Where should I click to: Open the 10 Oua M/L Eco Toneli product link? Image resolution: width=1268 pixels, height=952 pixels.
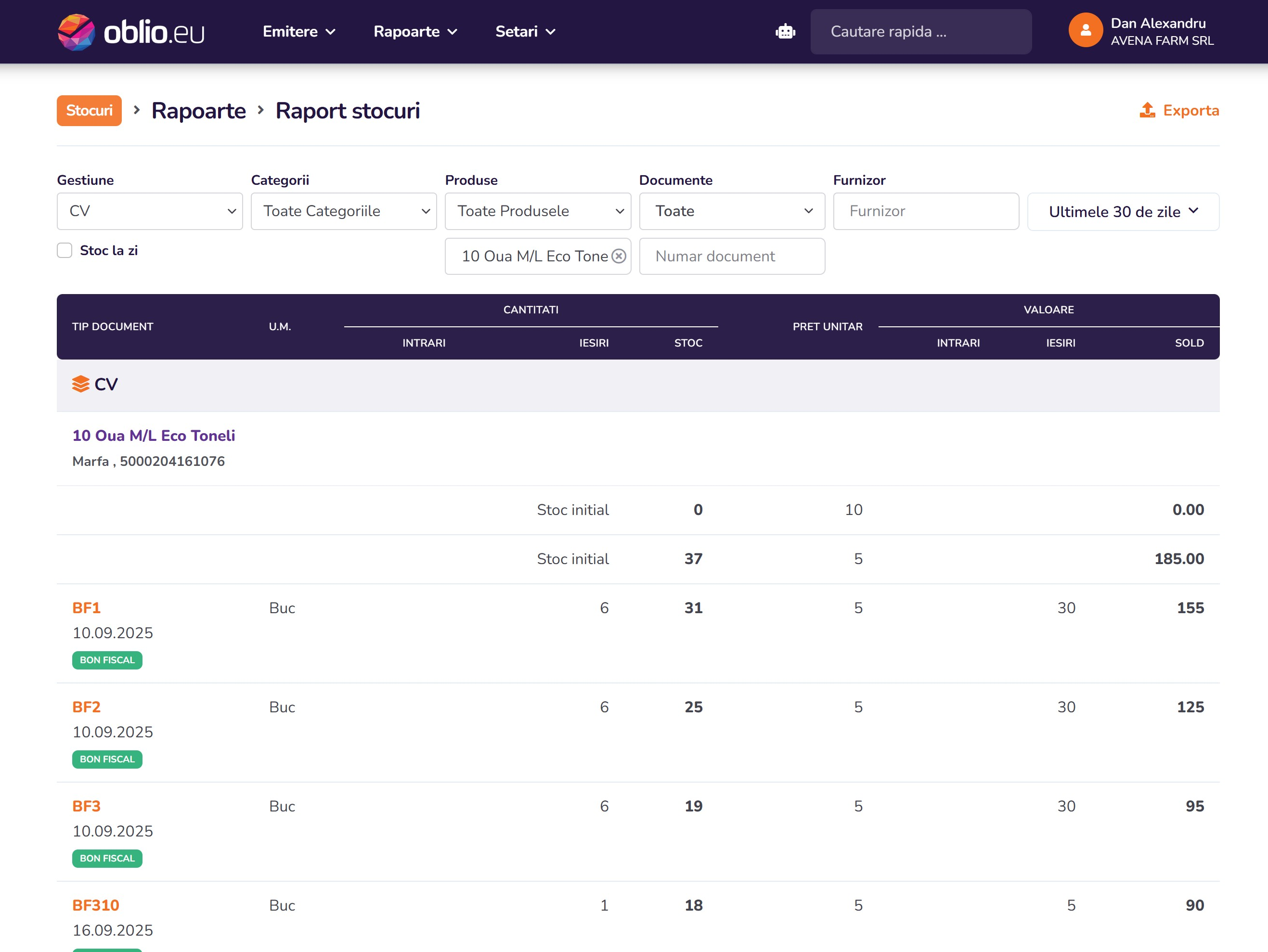(x=154, y=436)
